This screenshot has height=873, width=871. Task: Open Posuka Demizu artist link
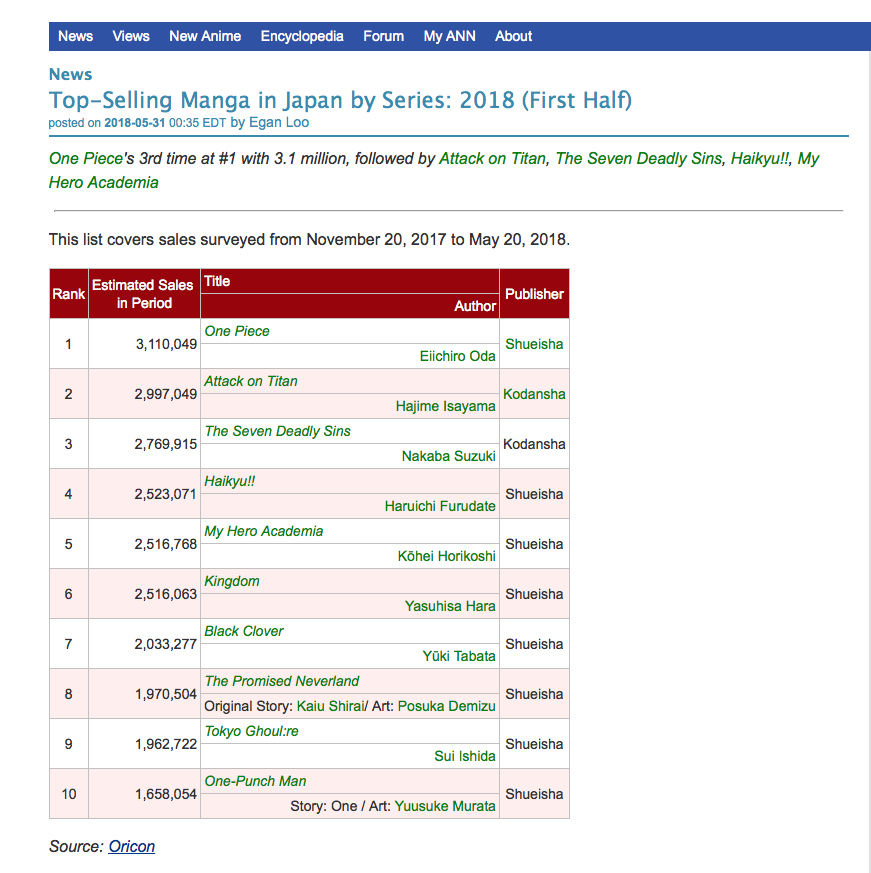click(x=447, y=707)
